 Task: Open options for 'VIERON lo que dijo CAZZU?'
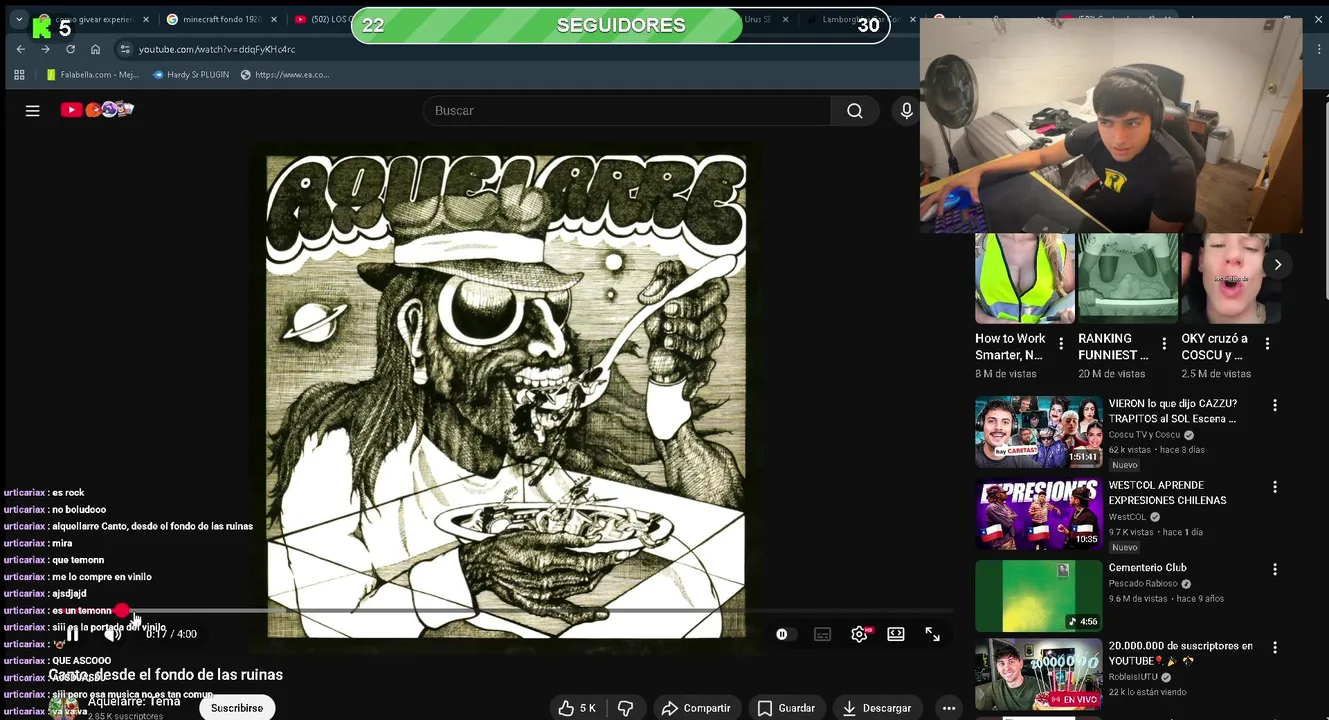[1274, 405]
